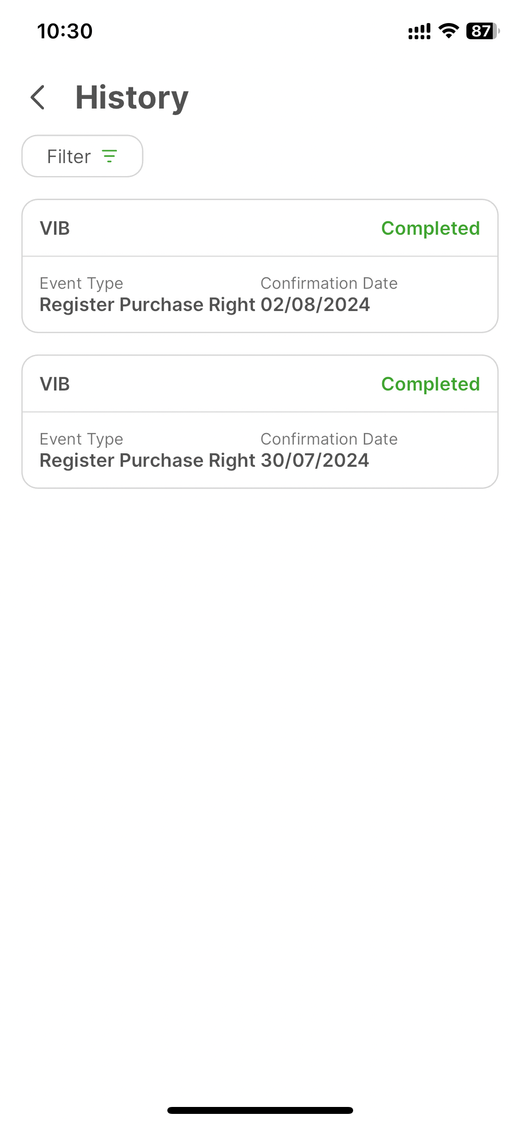The width and height of the screenshot is (520, 1125).
Task: Tap Completed status on 30/07/2024 entry
Action: (x=430, y=384)
